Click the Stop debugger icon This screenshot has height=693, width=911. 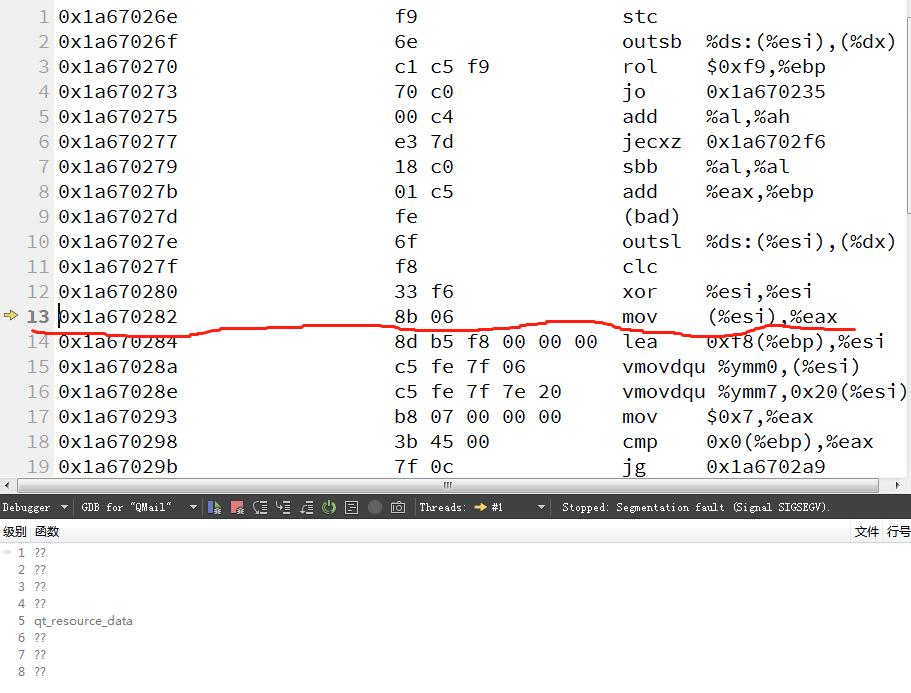tap(237, 508)
